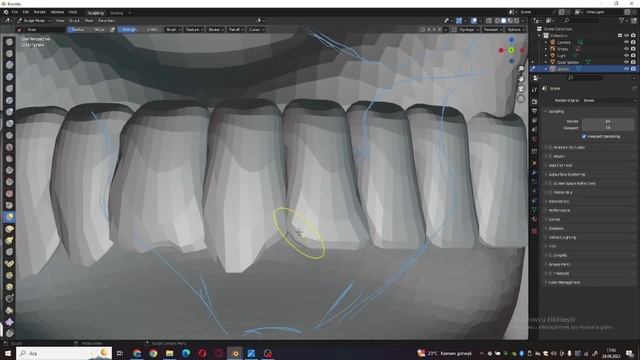Select the Empty object in the outliner

(562, 49)
